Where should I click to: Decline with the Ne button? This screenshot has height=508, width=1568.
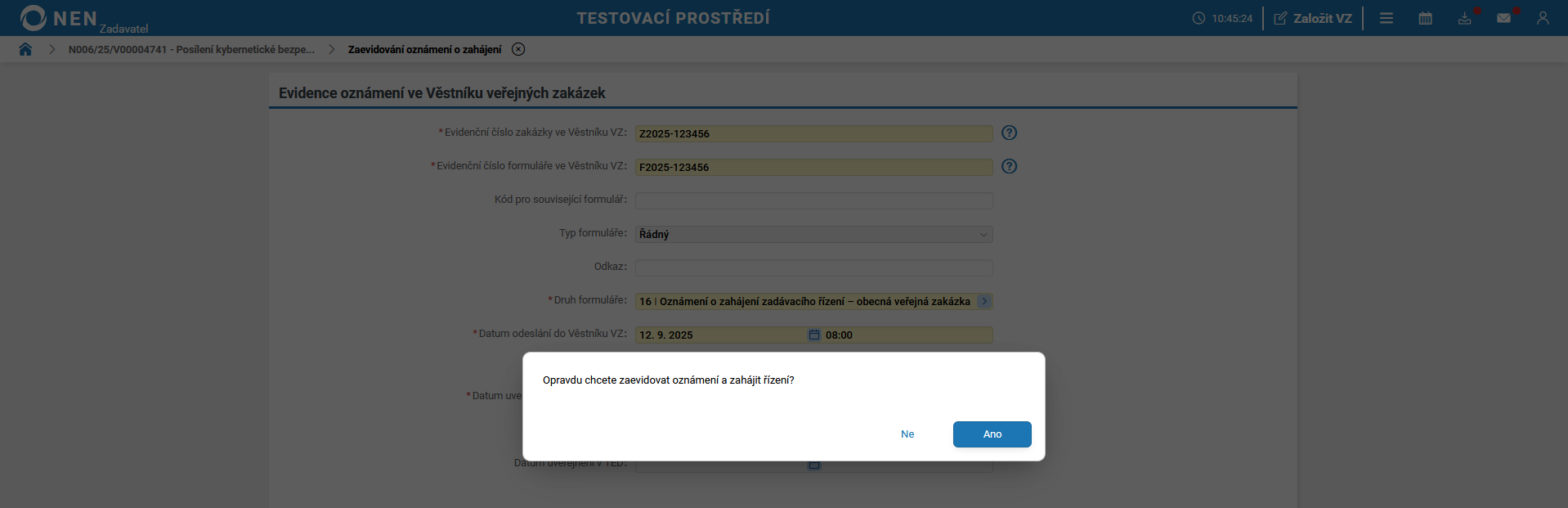[907, 434]
